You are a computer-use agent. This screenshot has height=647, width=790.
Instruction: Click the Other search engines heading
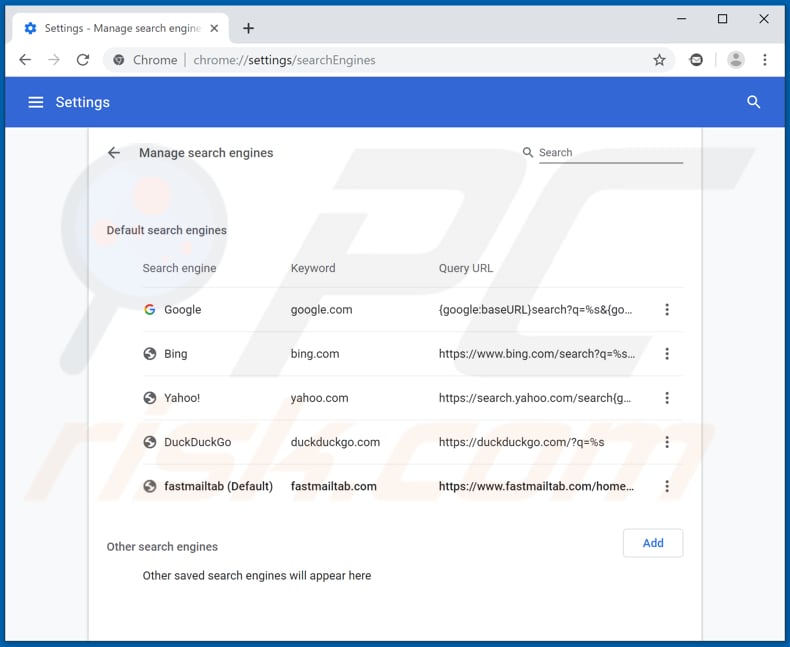click(162, 547)
